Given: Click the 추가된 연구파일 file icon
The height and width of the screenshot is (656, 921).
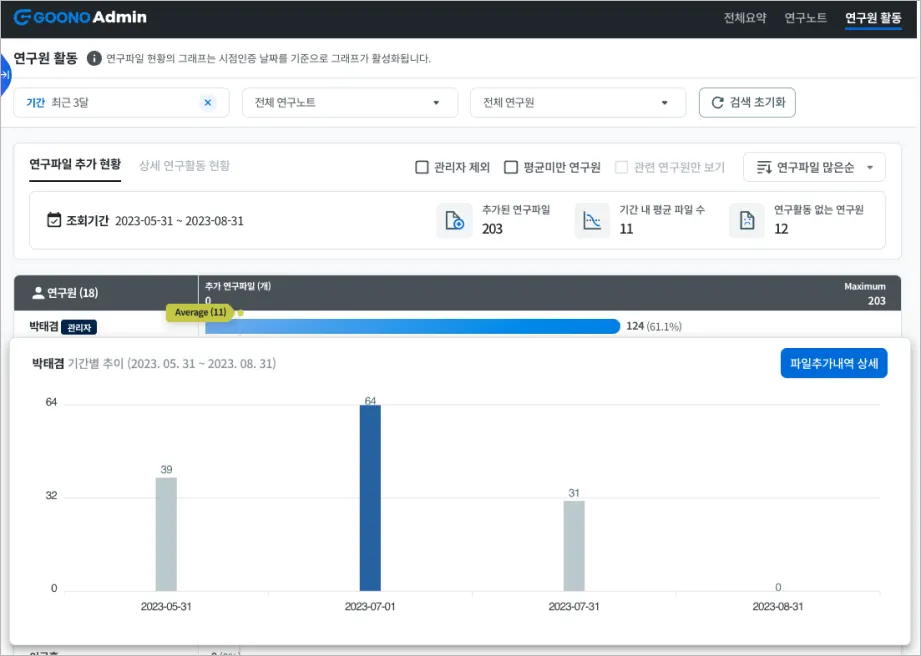Looking at the screenshot, I should (455, 221).
